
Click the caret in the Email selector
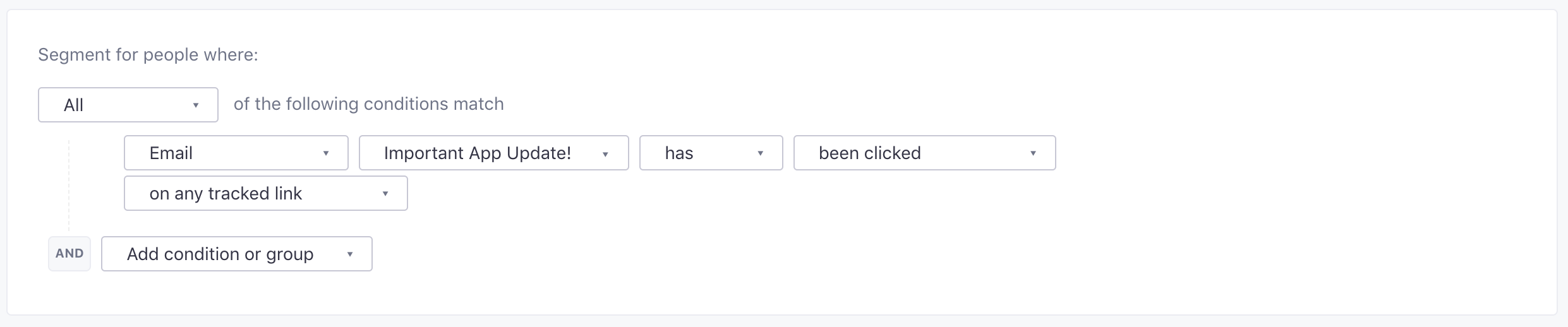[x=326, y=153]
